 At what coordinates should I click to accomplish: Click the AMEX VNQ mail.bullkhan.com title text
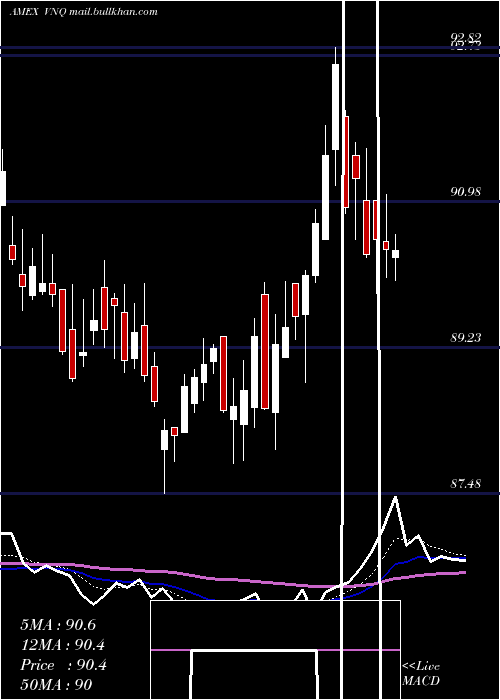(83, 12)
